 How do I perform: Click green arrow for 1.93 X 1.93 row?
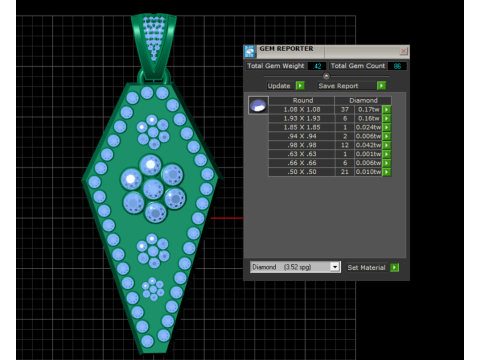click(x=386, y=118)
